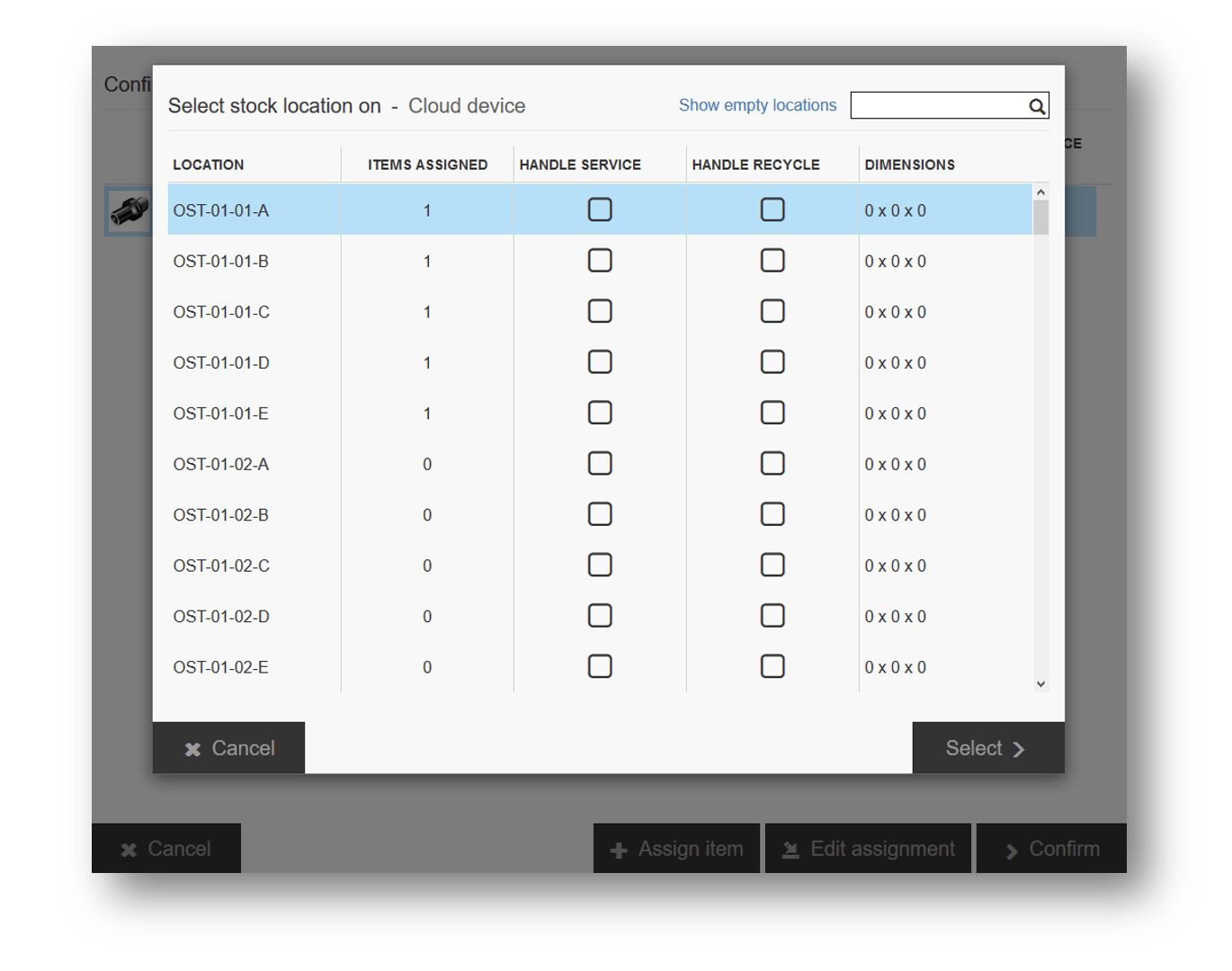Cancel the stock location dialog
This screenshot has height=971, width=1232.
(229, 748)
